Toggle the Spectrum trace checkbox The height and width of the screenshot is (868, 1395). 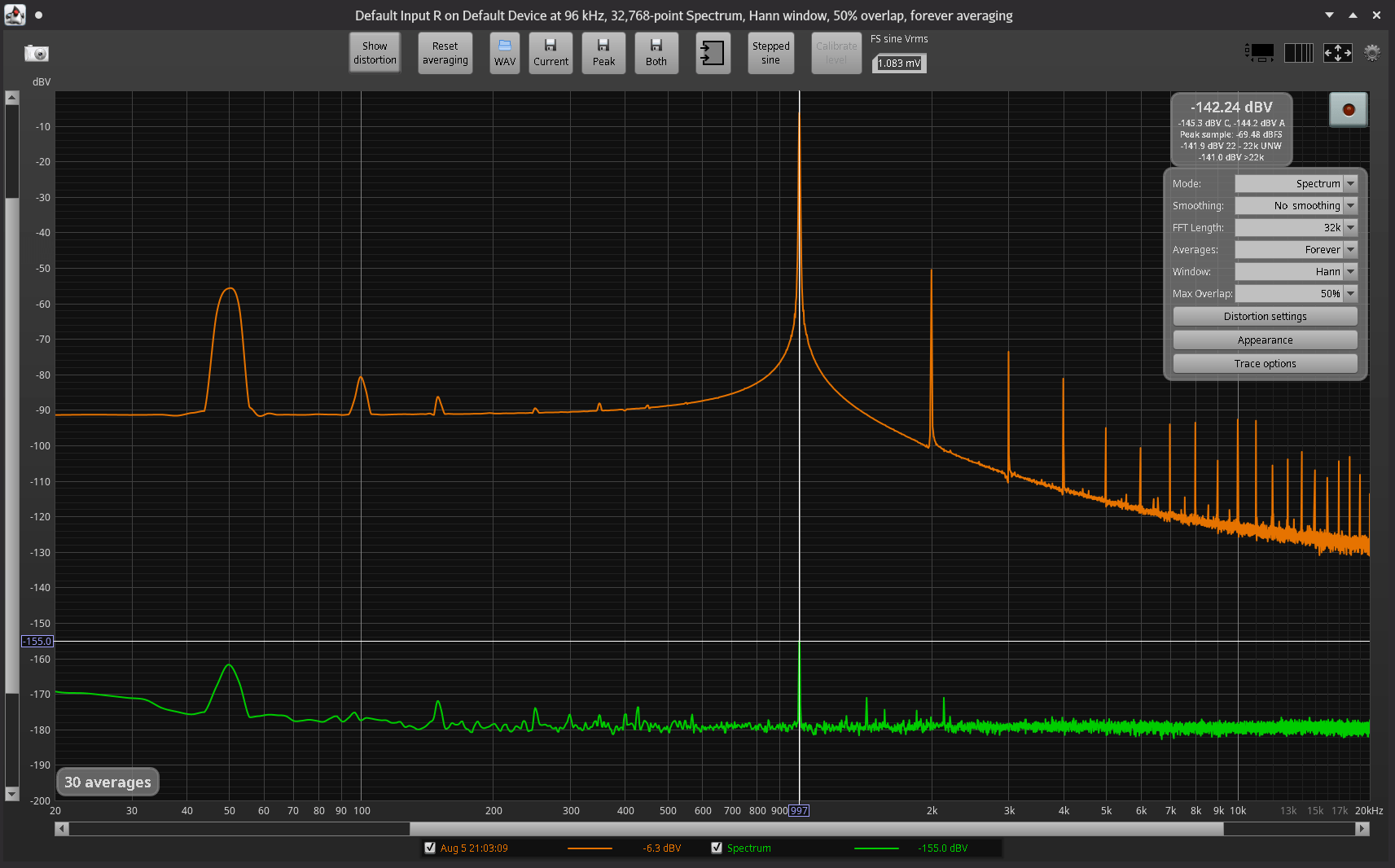click(717, 848)
